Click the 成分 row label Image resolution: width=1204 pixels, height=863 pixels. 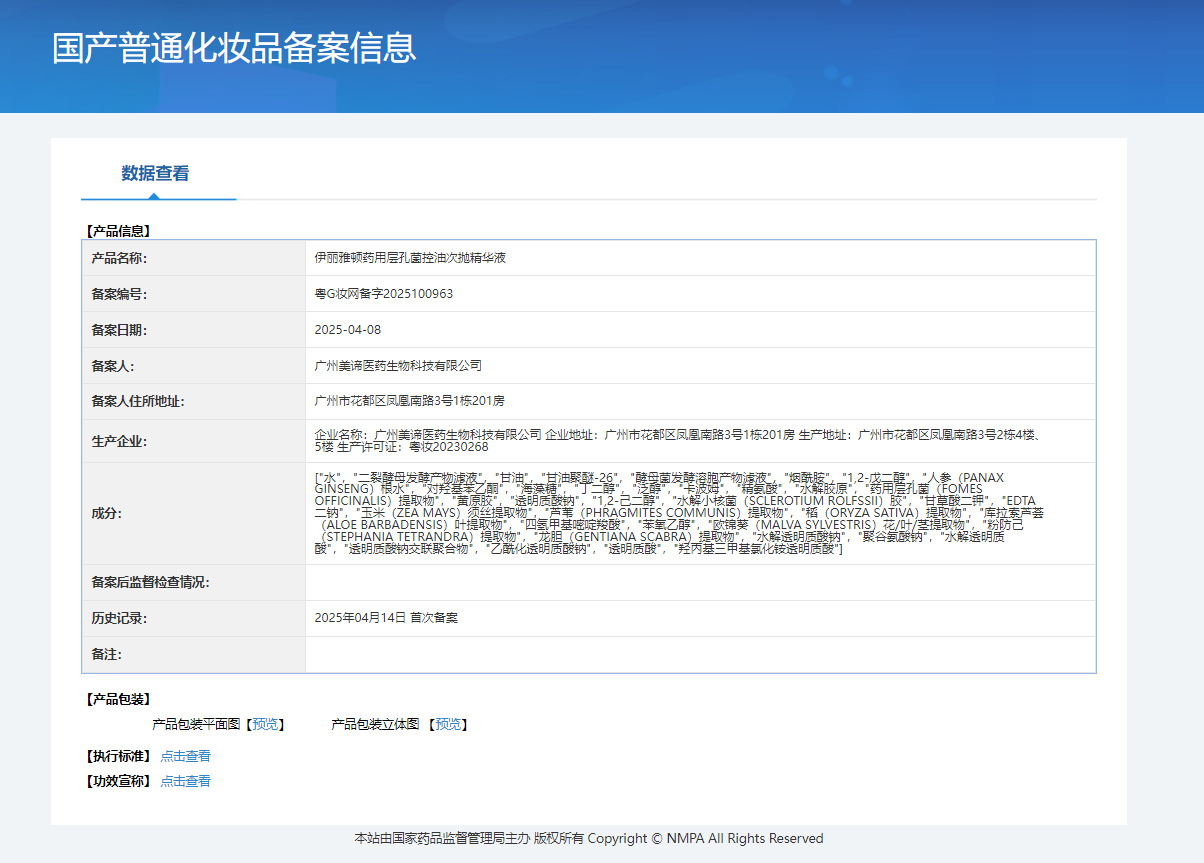pos(106,513)
